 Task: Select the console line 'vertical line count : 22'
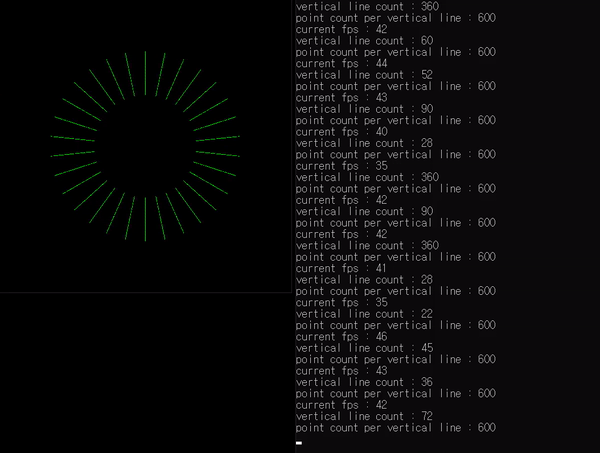(364, 314)
